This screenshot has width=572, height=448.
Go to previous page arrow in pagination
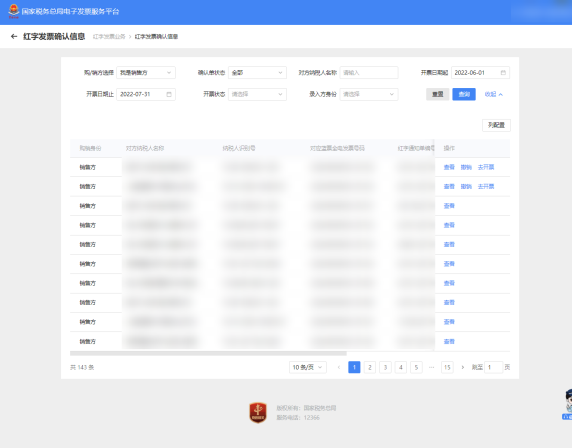339,367
